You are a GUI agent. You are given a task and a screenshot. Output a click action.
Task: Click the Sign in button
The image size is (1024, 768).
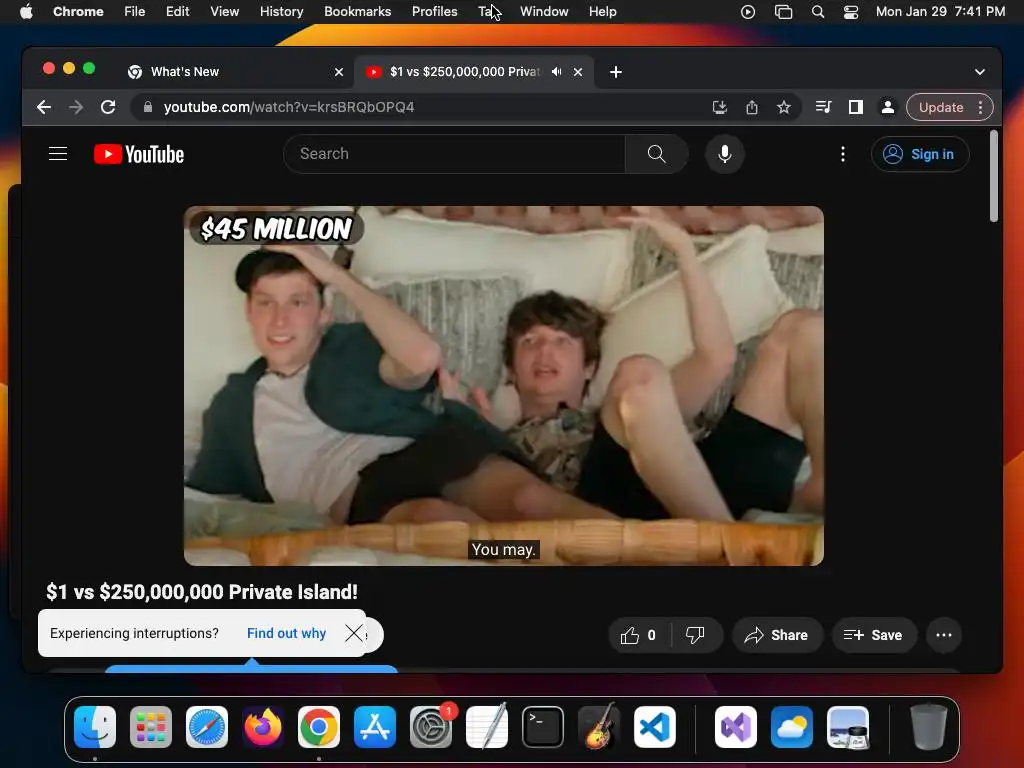[x=920, y=154]
